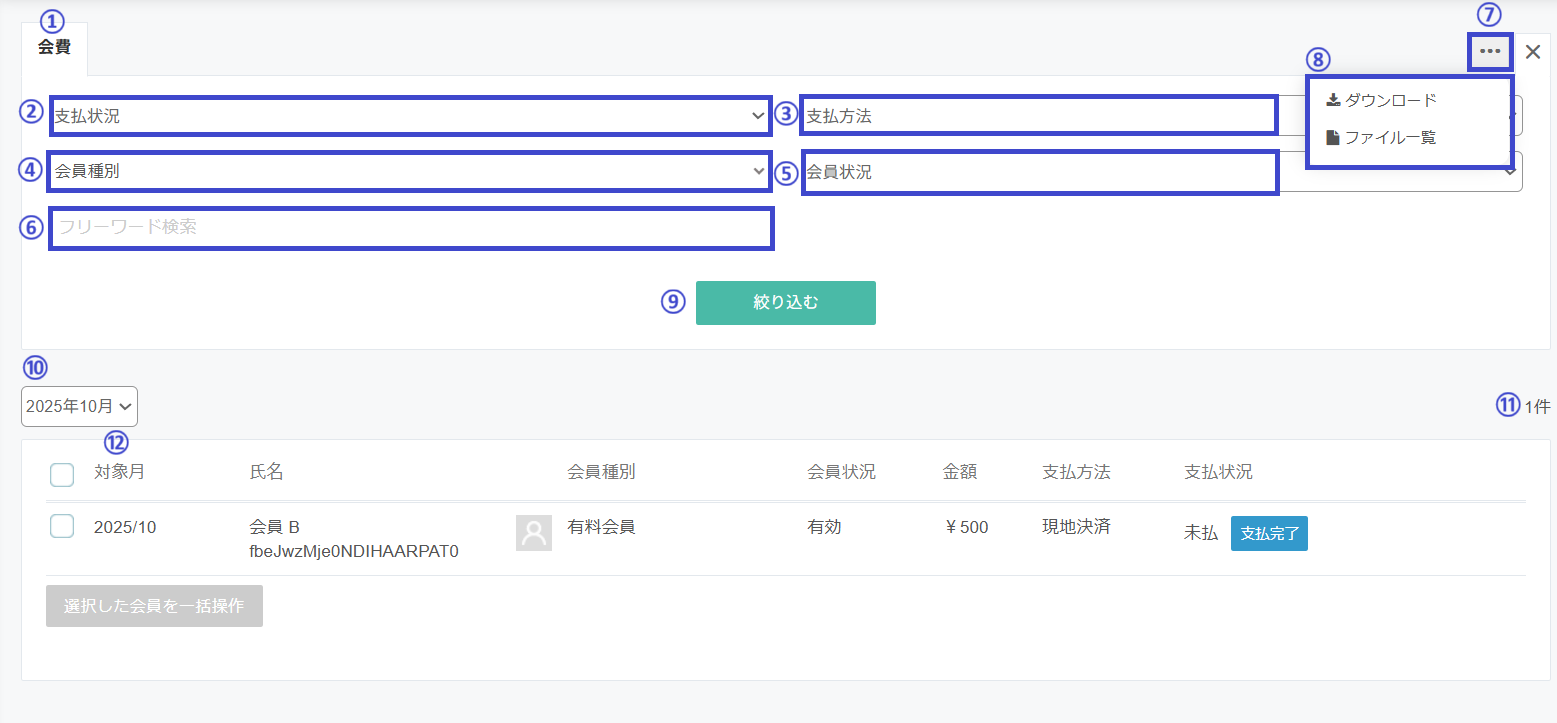Click the green 絞り込む filter button
Image resolution: width=1557 pixels, height=723 pixels.
click(x=786, y=303)
